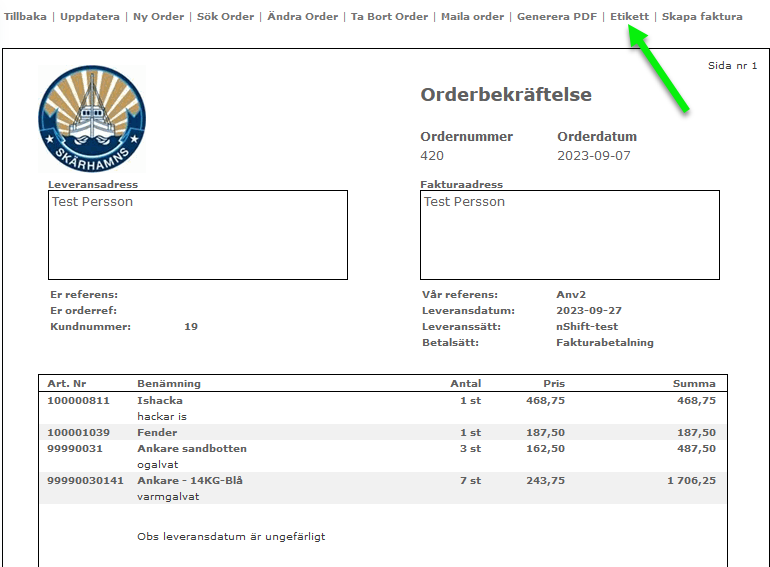Select article number 100000811
The image size is (770, 567).
pyautogui.click(x=79, y=401)
